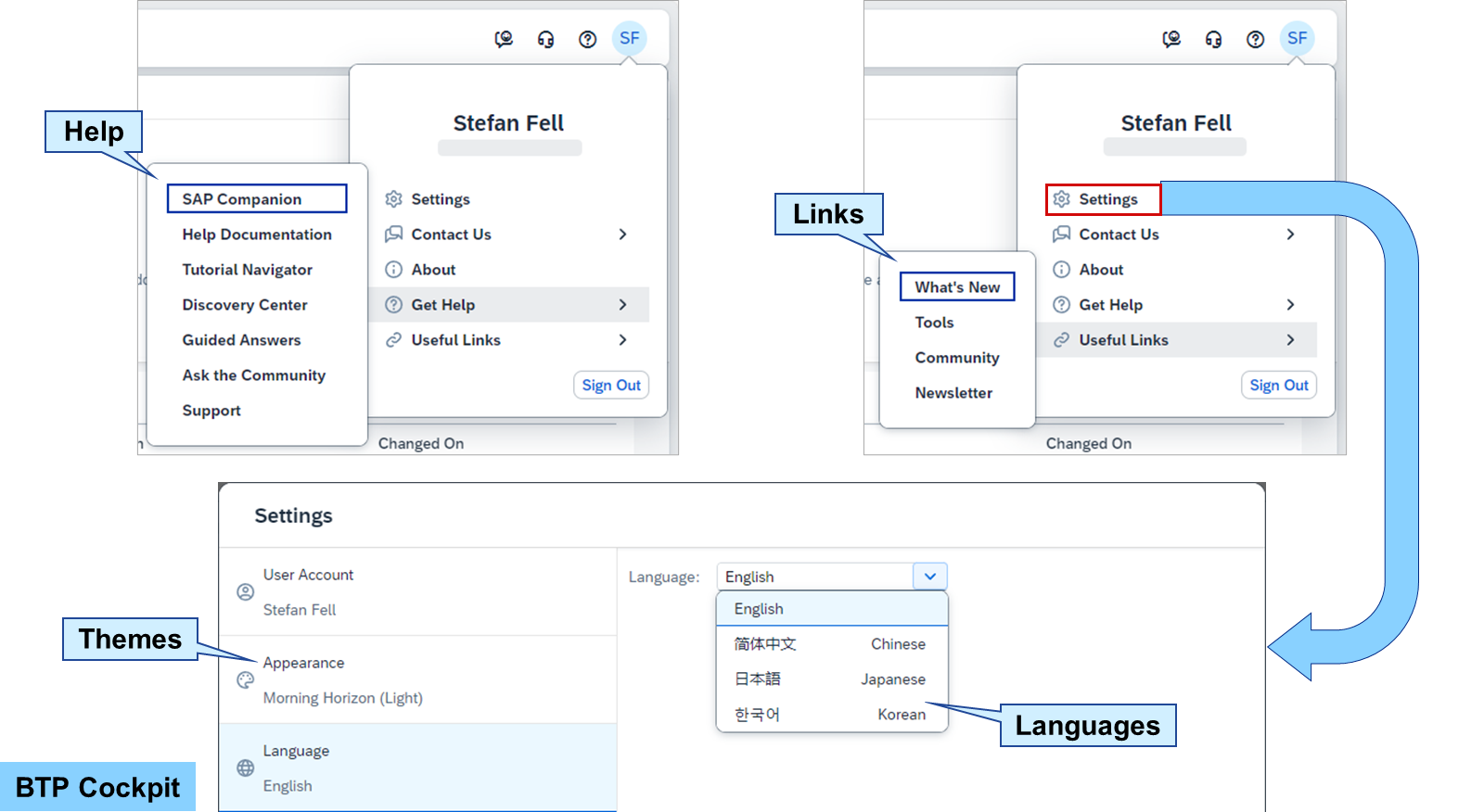Open the SF user avatar in left screenshot
Image resolution: width=1484 pixels, height=812 pixels.
pos(630,38)
